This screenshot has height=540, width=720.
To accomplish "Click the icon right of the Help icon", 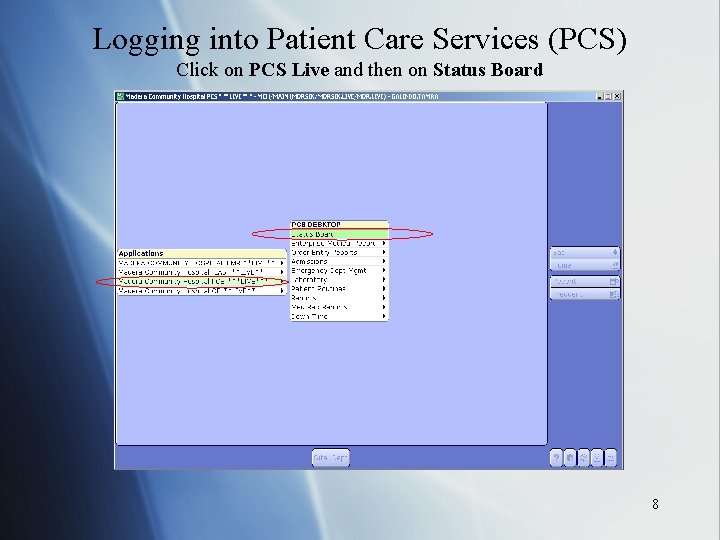I will coord(570,458).
